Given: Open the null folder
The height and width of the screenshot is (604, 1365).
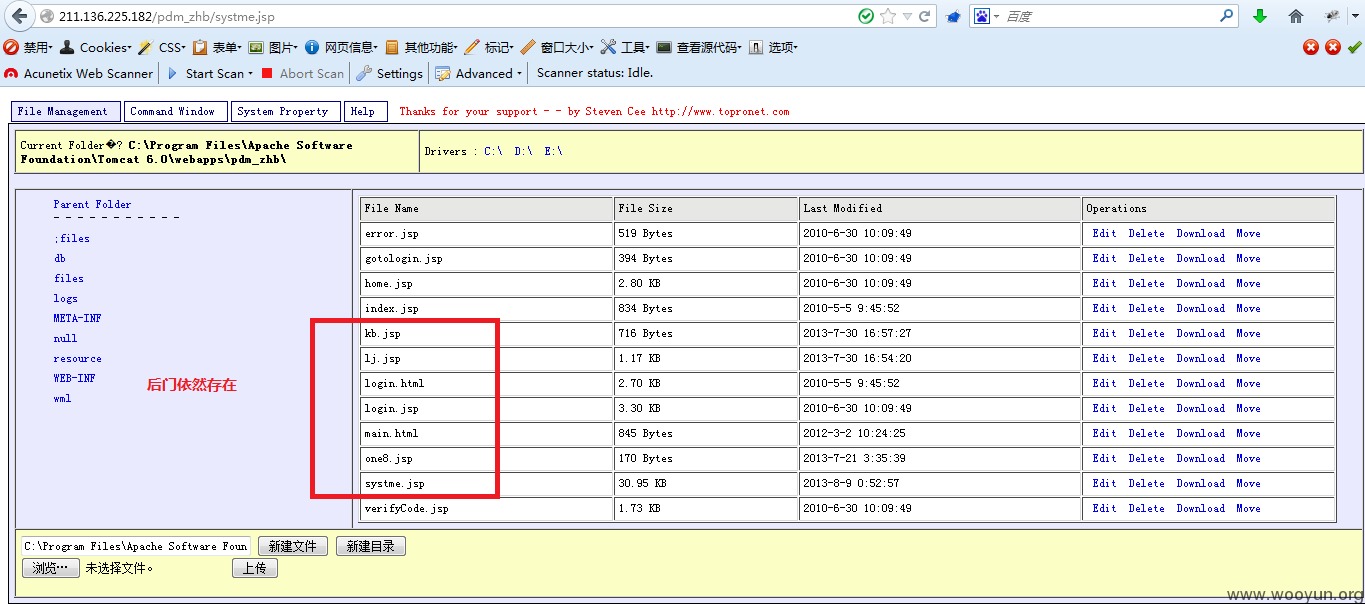Looking at the screenshot, I should (x=65, y=338).
